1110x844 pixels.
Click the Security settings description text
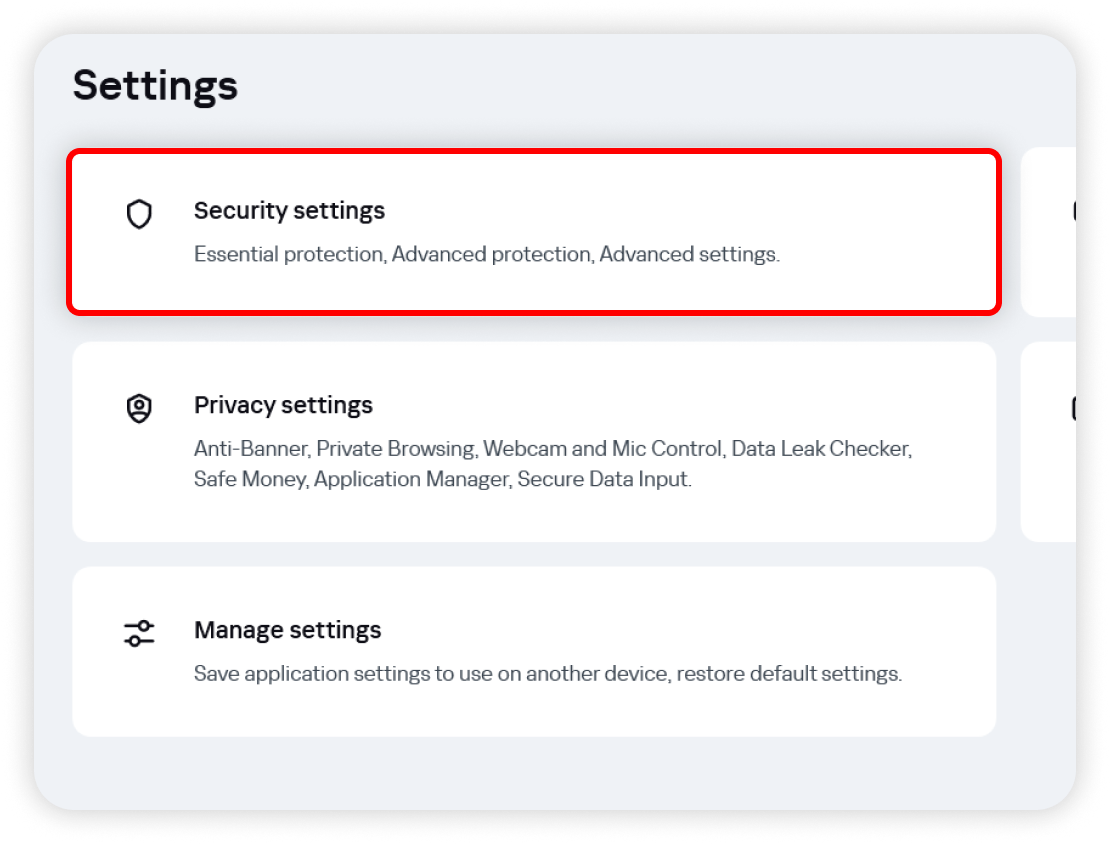pyautogui.click(x=486, y=254)
